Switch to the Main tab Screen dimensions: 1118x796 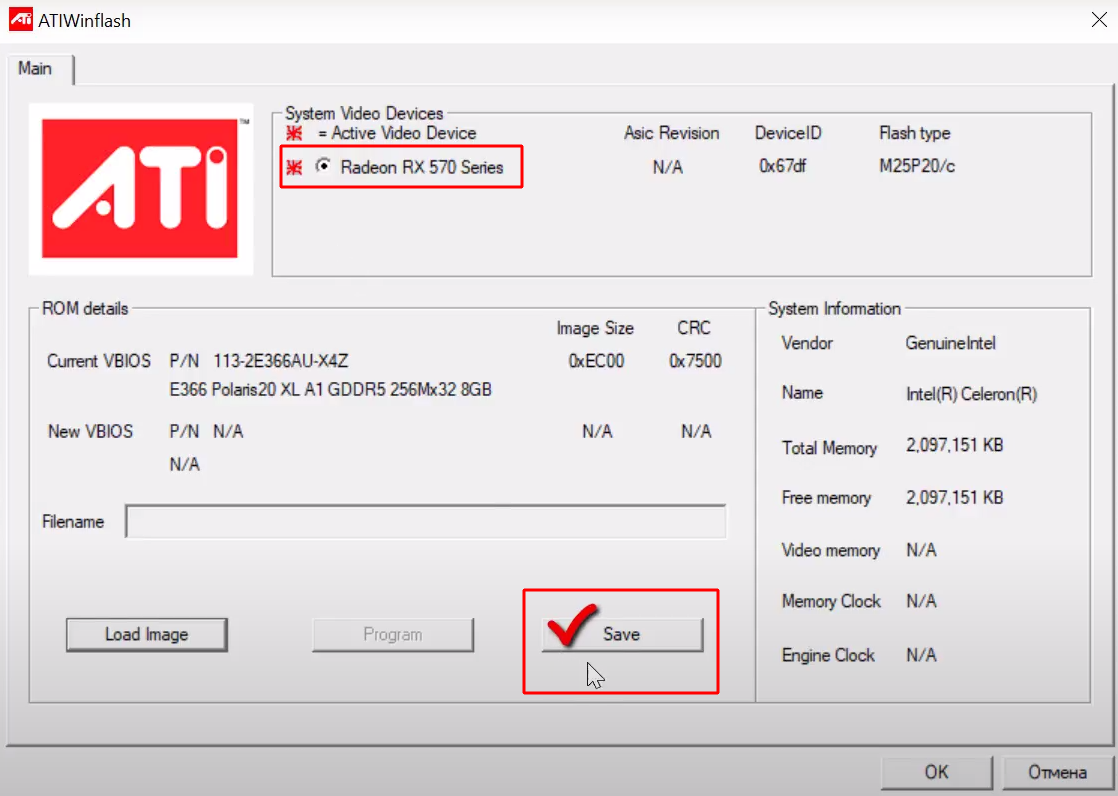36,69
